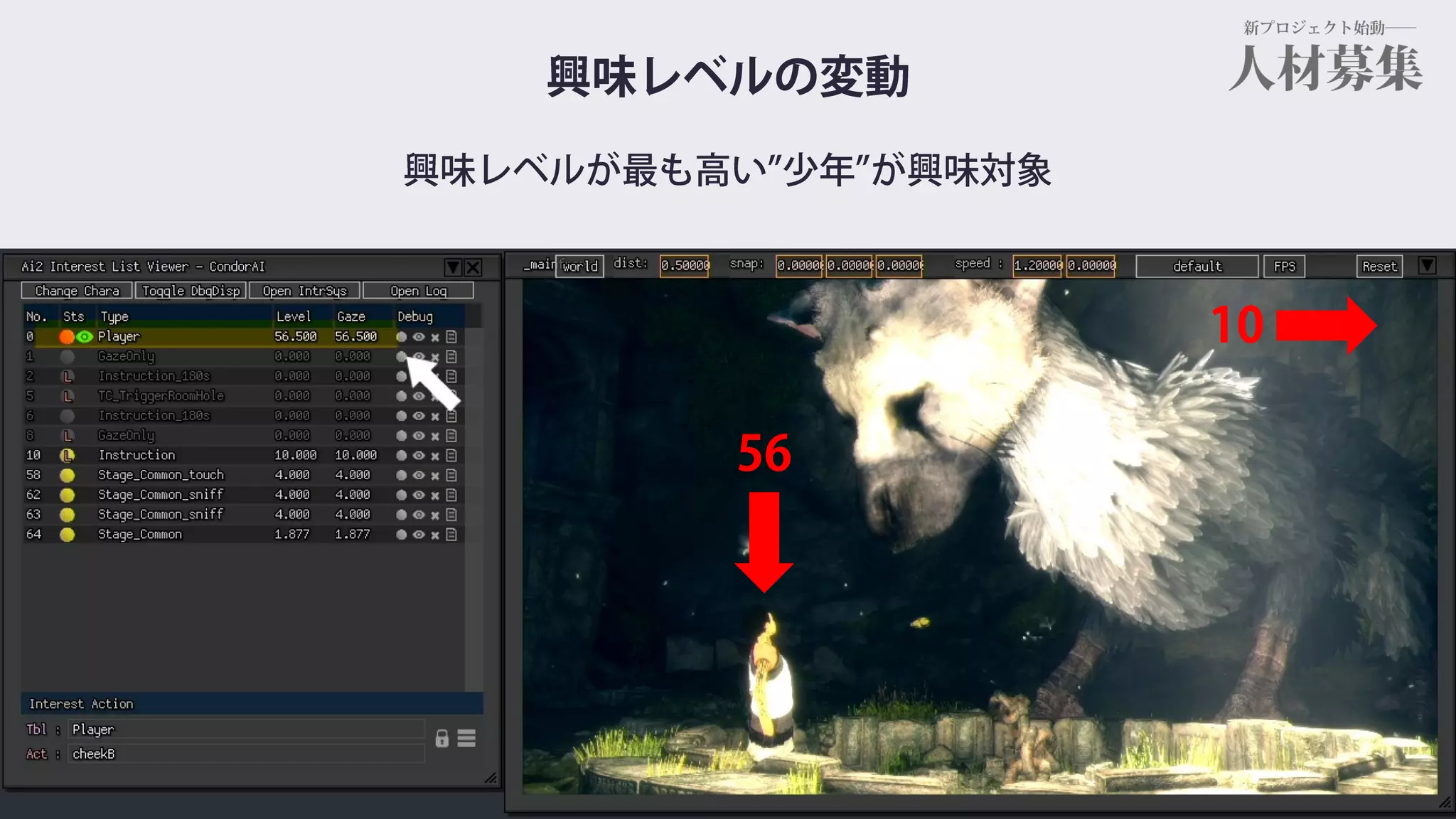Click the x icon in row 62 Stage_Common_sniff

tap(435, 496)
